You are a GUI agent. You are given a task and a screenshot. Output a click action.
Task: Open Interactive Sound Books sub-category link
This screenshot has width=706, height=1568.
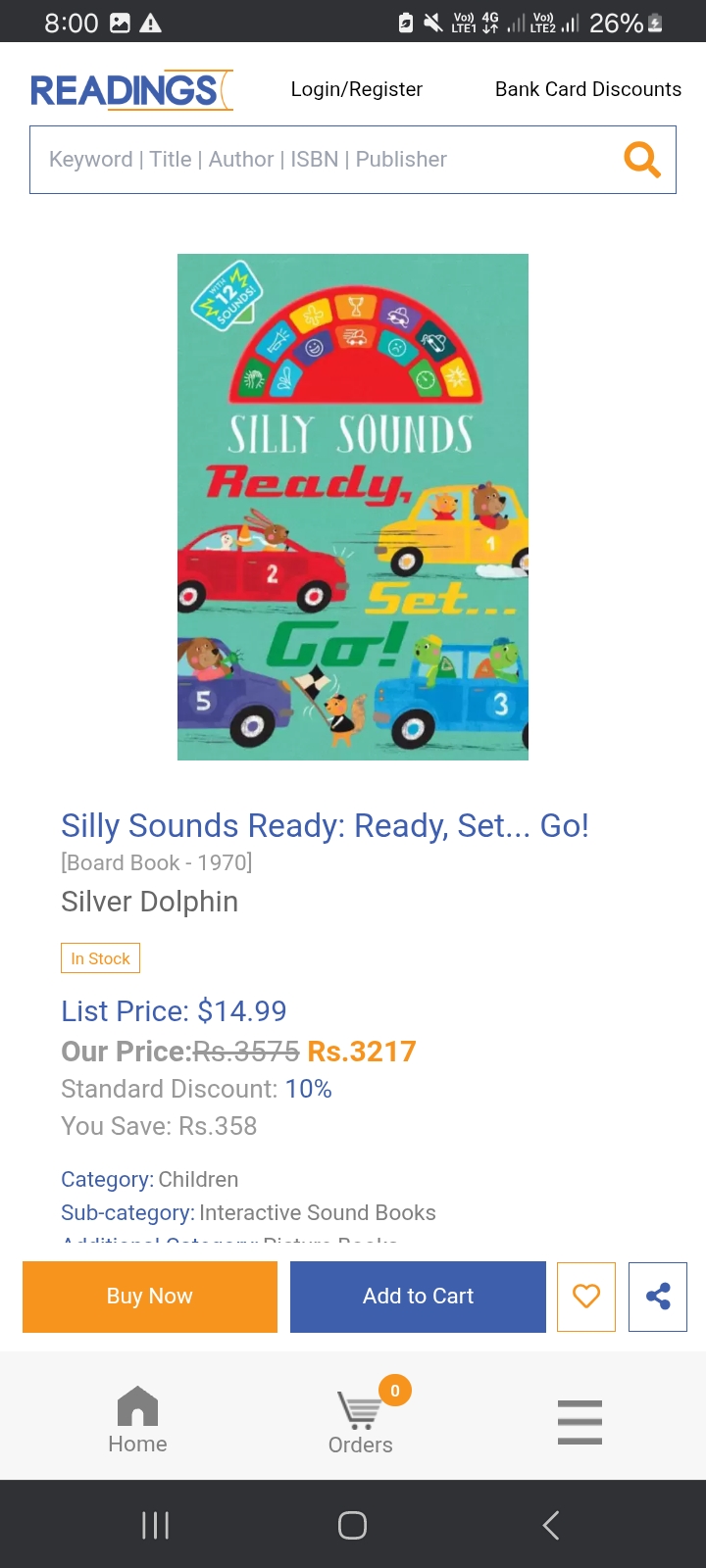[318, 1212]
